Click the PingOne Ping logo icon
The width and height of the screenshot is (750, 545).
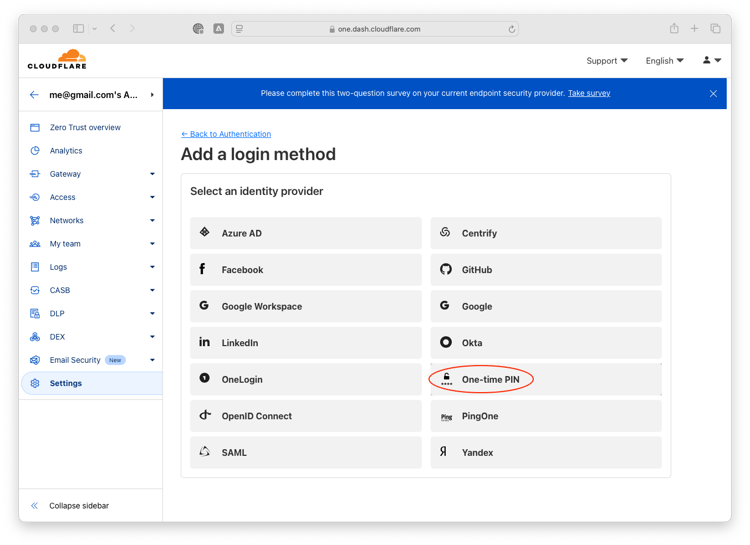point(446,417)
